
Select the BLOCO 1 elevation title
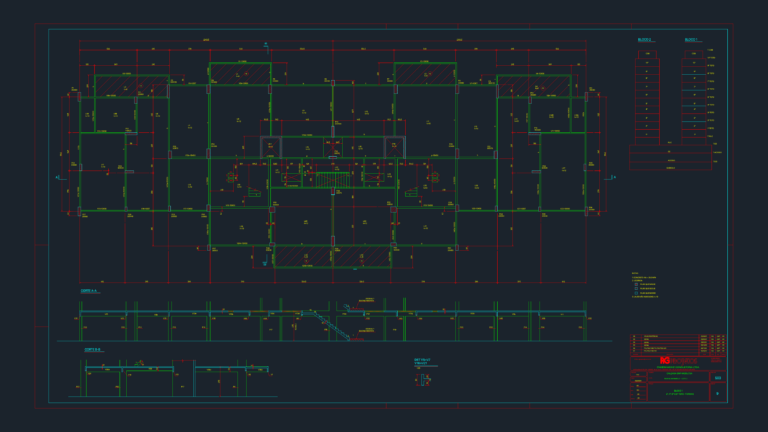[x=691, y=40]
